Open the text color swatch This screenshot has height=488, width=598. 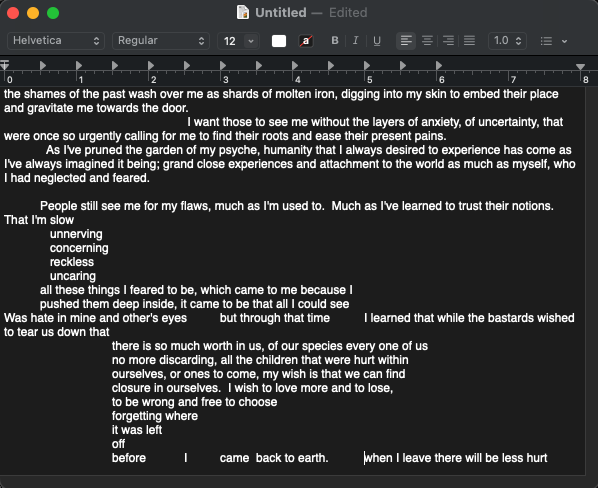click(279, 41)
